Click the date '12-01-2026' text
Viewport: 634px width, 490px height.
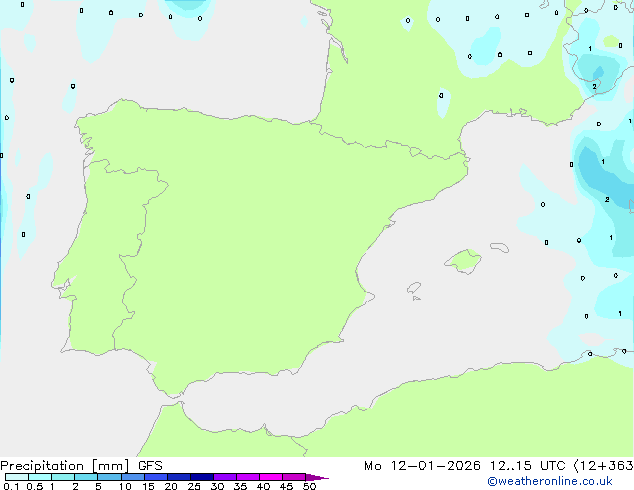click(435, 466)
